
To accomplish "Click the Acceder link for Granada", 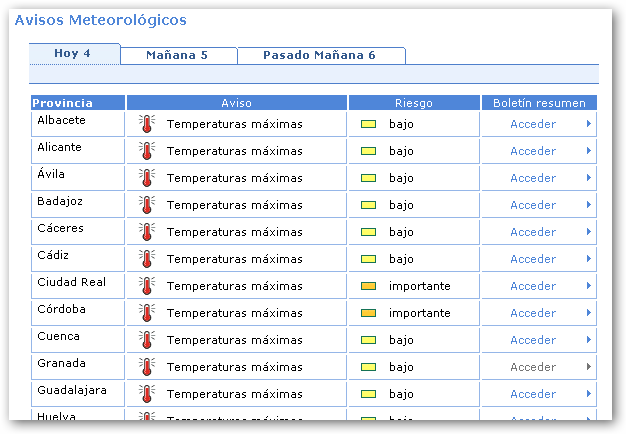I will click(x=532, y=367).
